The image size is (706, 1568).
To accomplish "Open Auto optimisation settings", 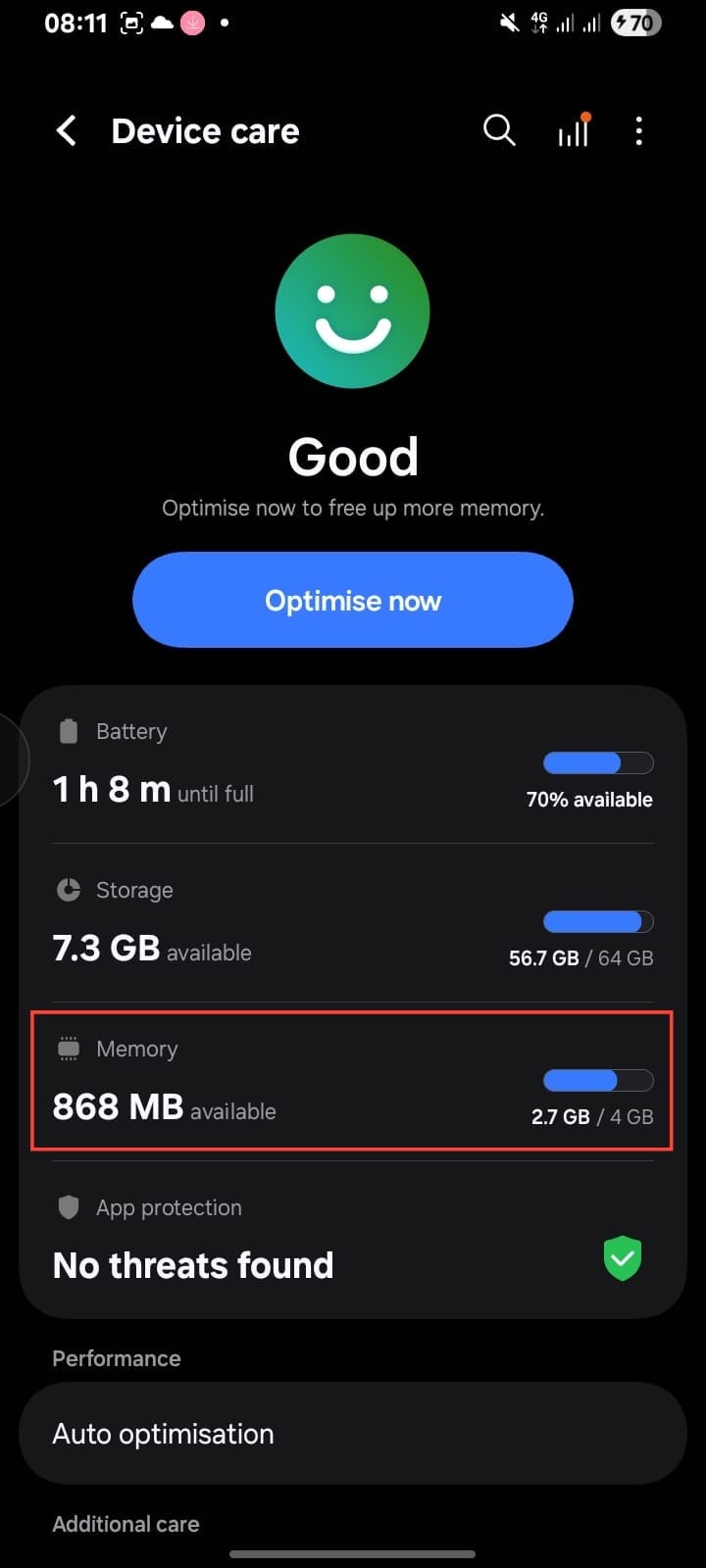I will 352,1434.
